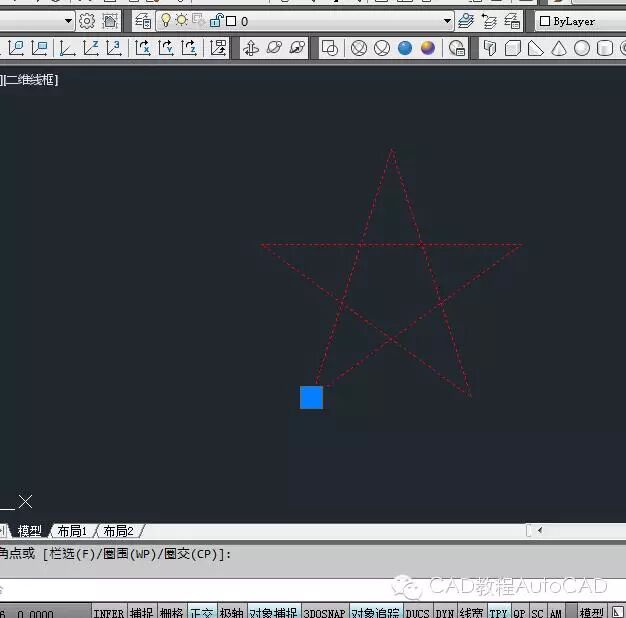The height and width of the screenshot is (618, 626).
Task: Apply the Conceptual purple-yellow sphere style
Action: pyautogui.click(x=428, y=48)
